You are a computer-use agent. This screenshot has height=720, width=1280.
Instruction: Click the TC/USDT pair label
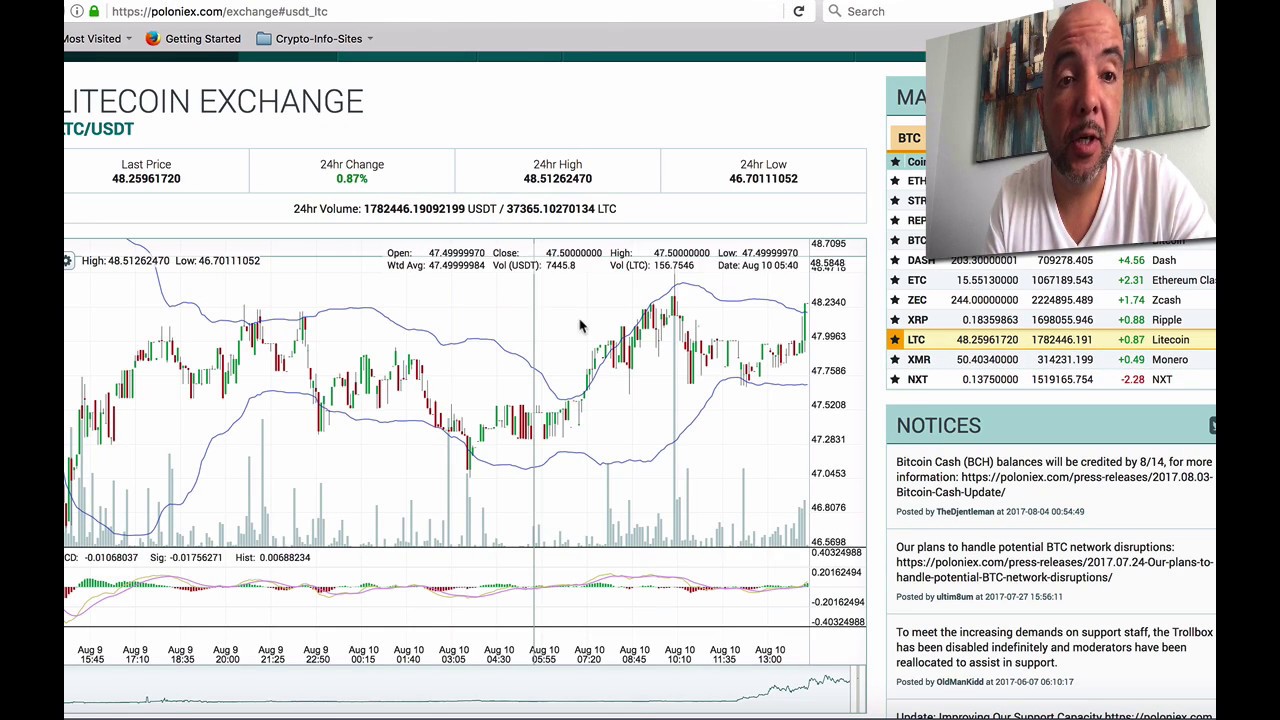pos(99,129)
